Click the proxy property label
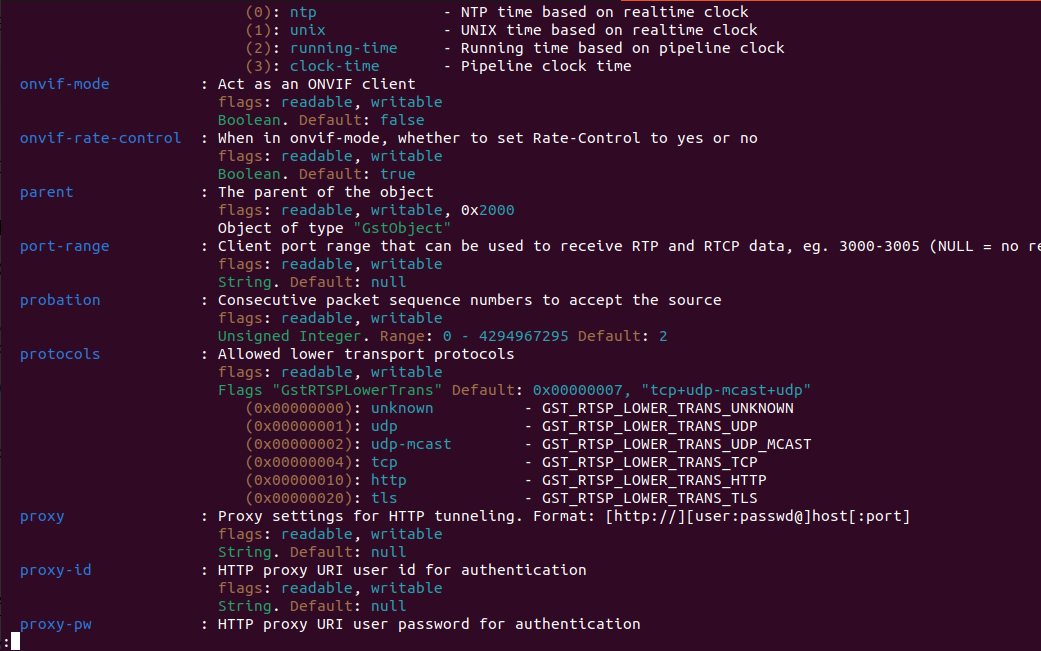 point(42,516)
